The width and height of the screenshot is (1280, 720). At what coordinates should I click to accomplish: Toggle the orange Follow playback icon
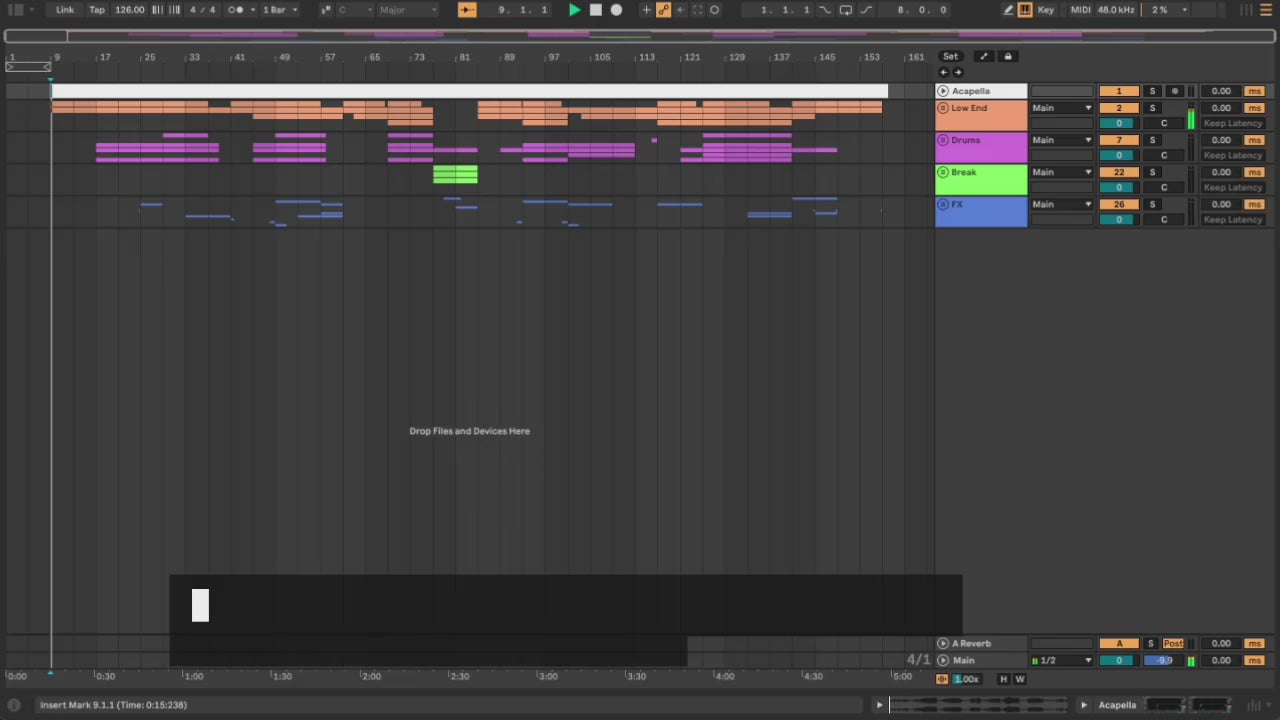467,10
